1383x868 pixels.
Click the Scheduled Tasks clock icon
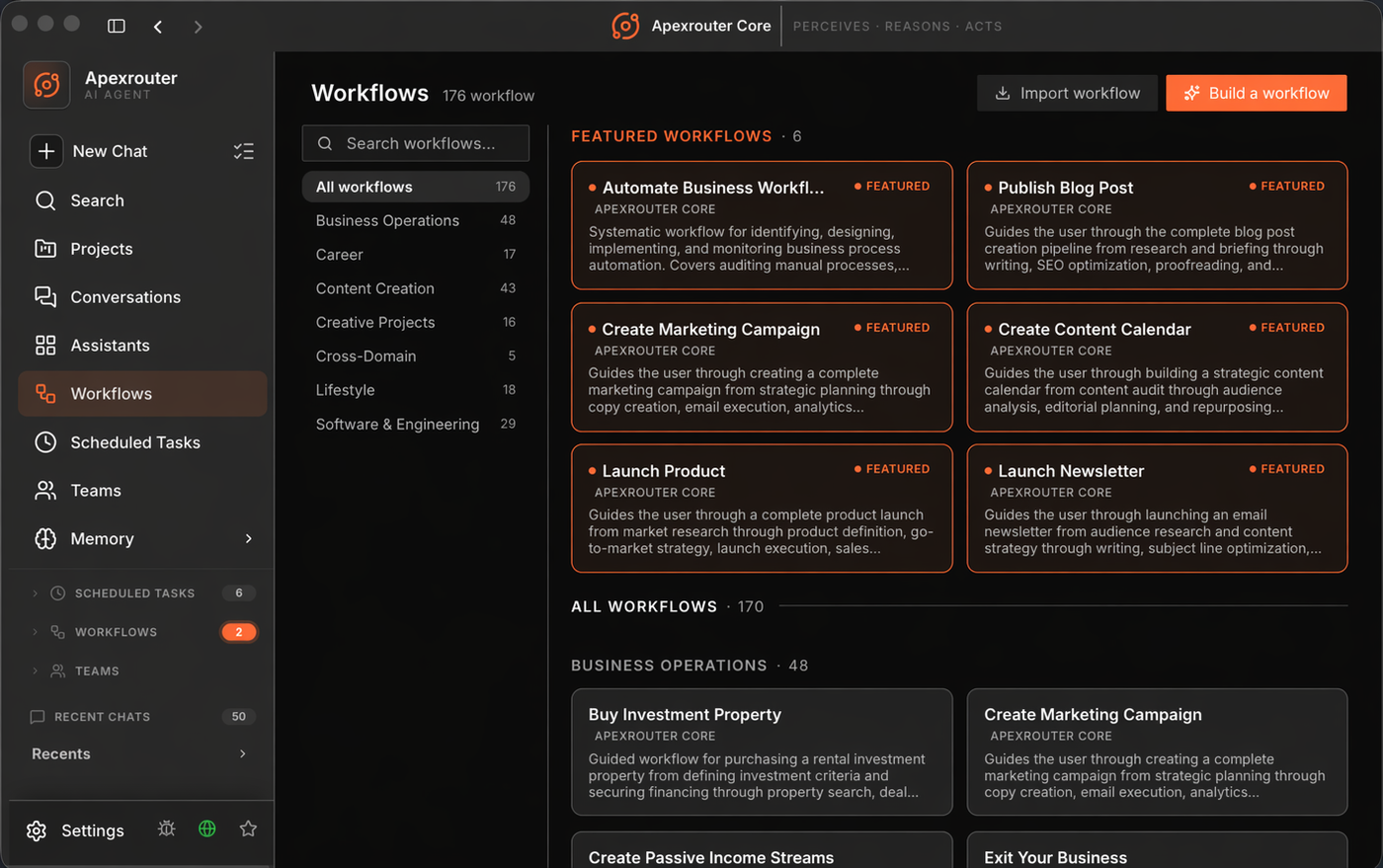(x=45, y=442)
